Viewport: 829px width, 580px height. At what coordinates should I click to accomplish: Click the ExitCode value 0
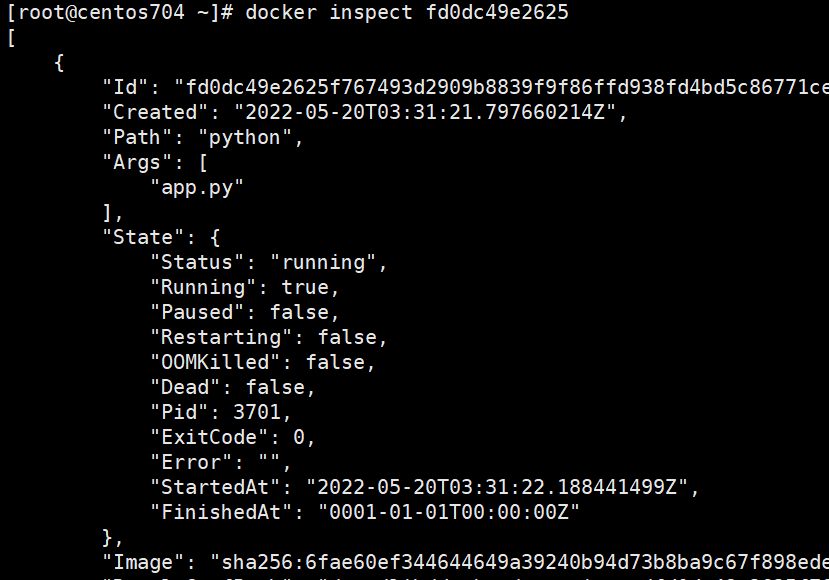click(x=299, y=437)
